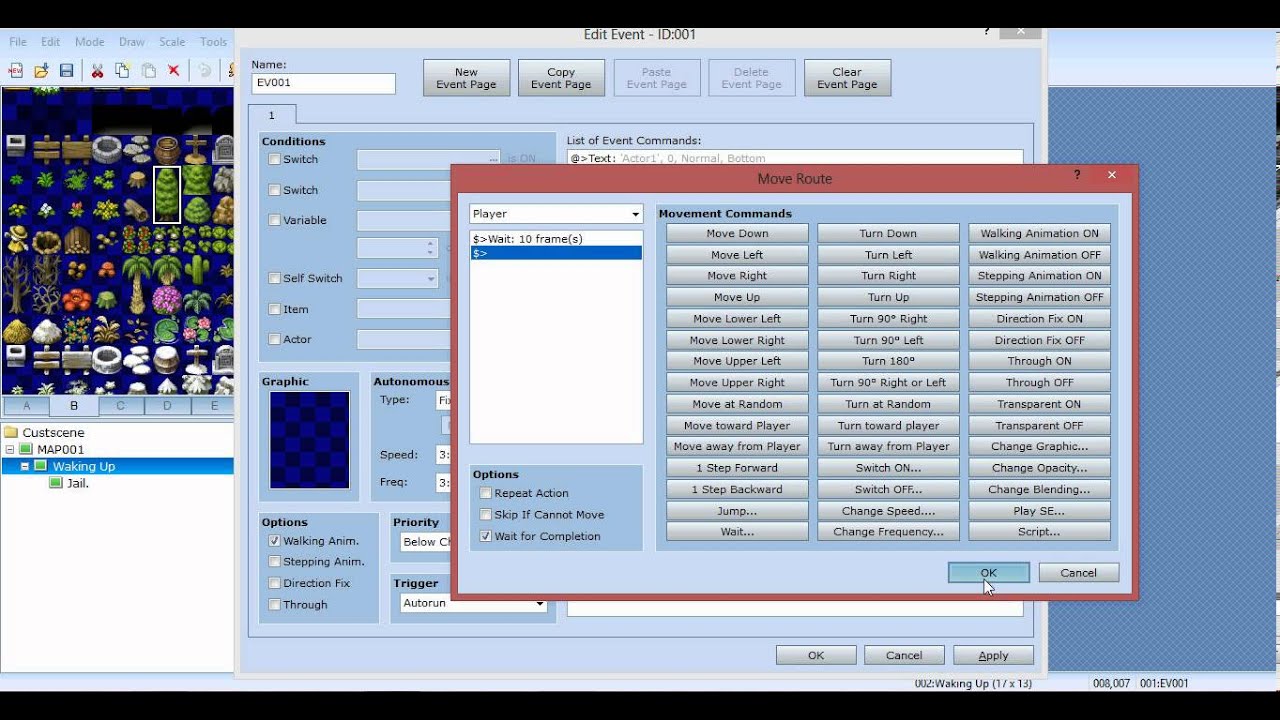1280x720 pixels.
Task: Click the red X Delete toolbar icon
Action: coord(173,71)
